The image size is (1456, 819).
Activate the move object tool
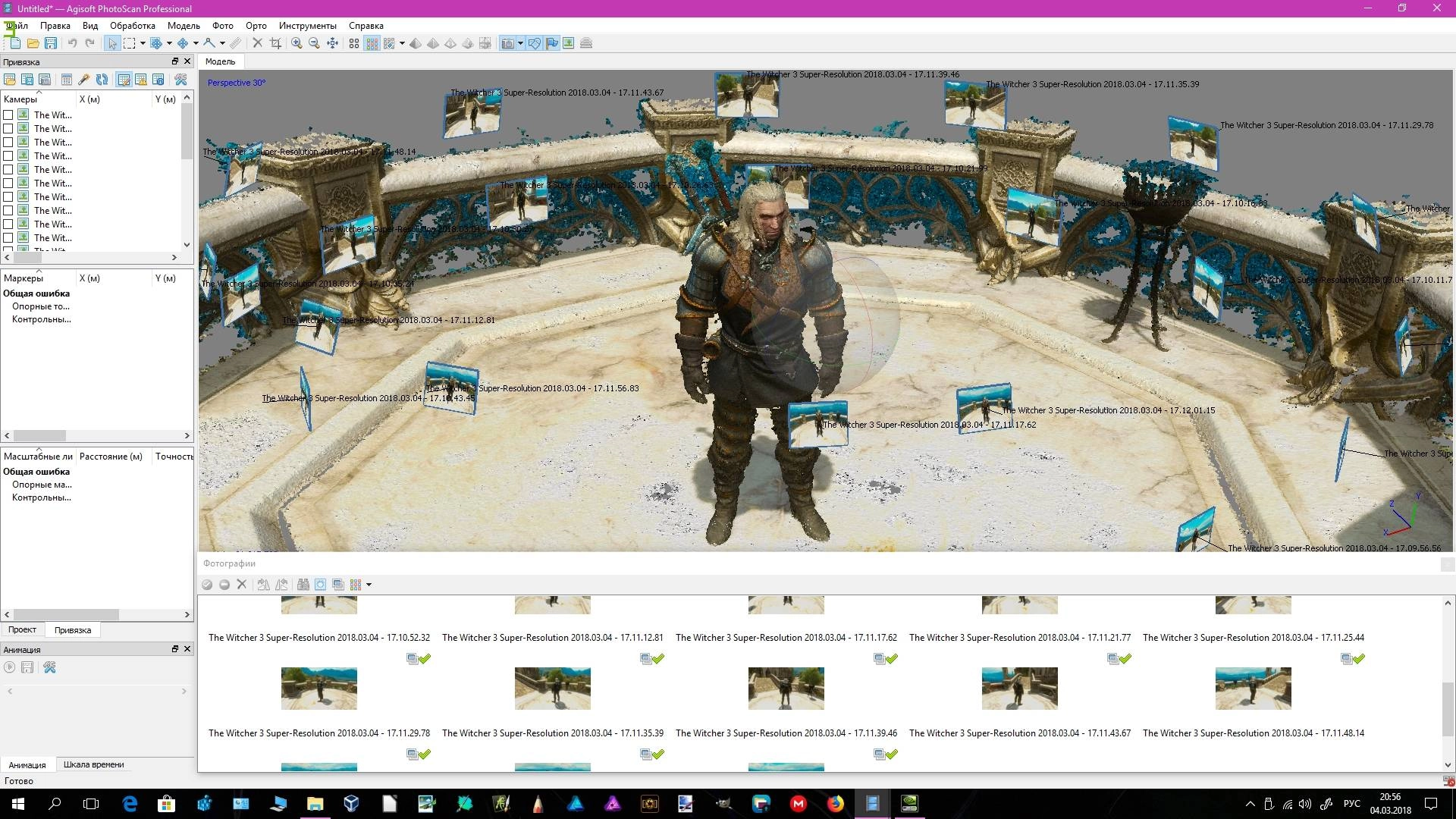[x=183, y=43]
